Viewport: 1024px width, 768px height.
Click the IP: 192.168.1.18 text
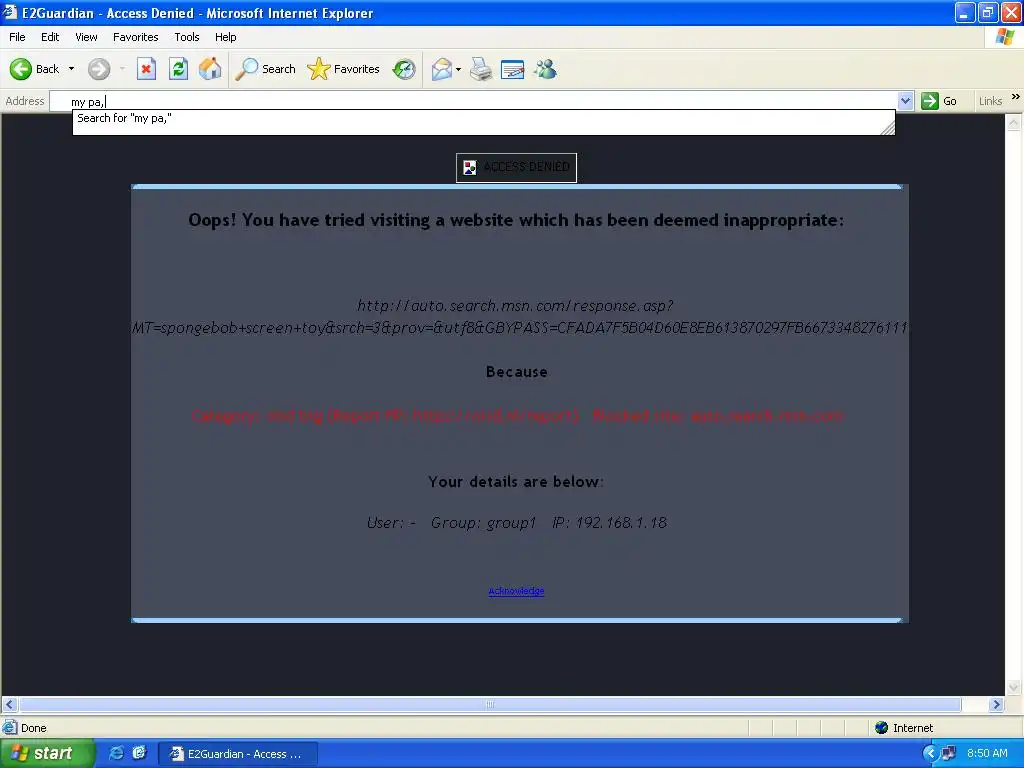point(609,522)
